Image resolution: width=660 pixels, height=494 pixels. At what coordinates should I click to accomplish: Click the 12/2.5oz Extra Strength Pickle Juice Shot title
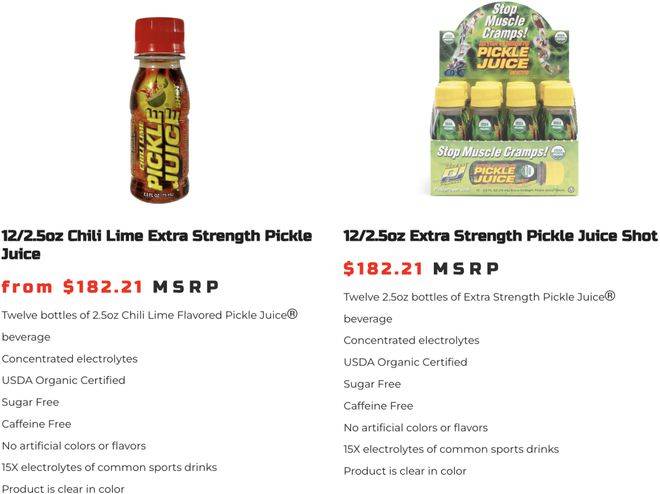coord(500,236)
